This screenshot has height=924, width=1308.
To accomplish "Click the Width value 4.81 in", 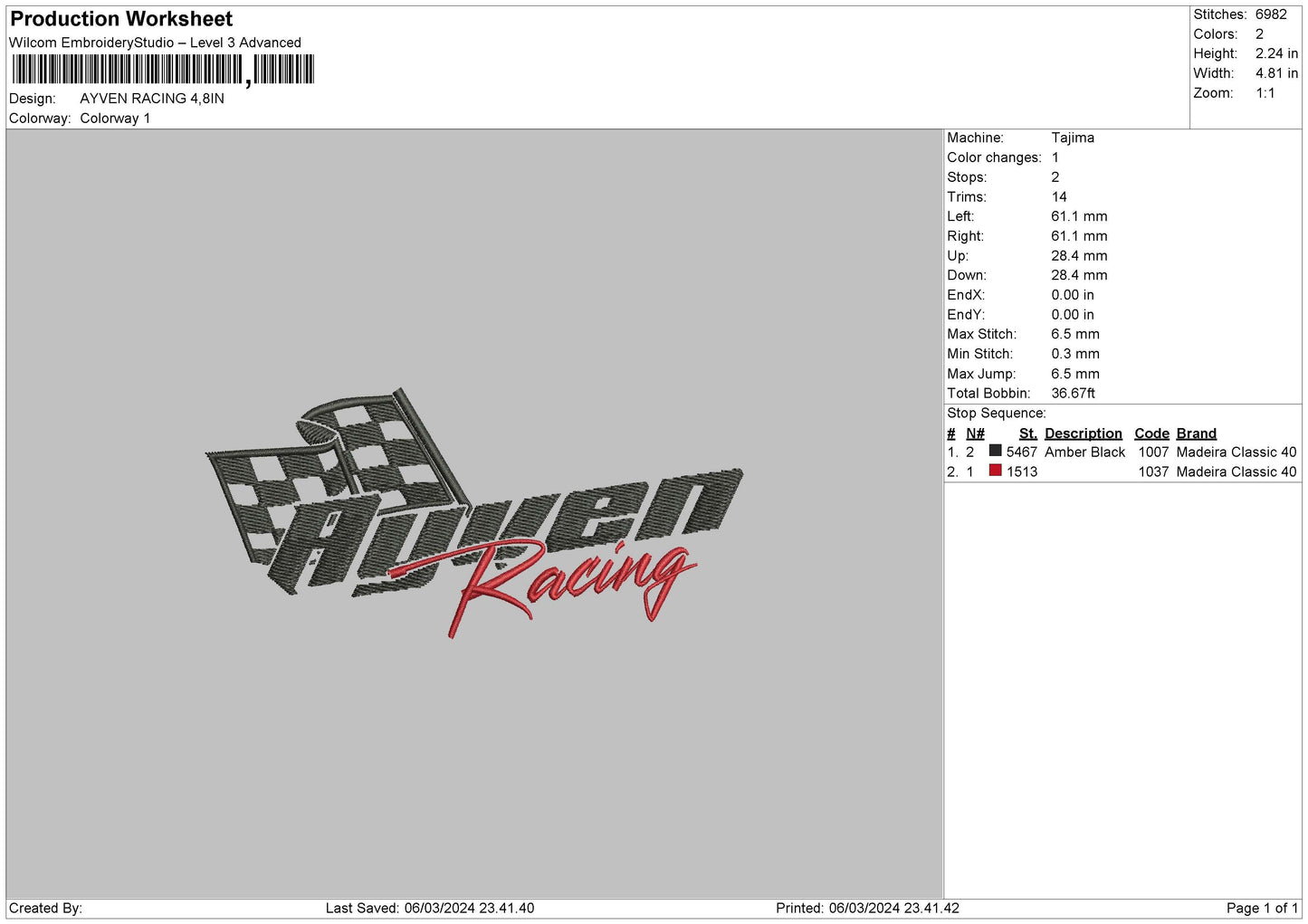I will point(1276,73).
